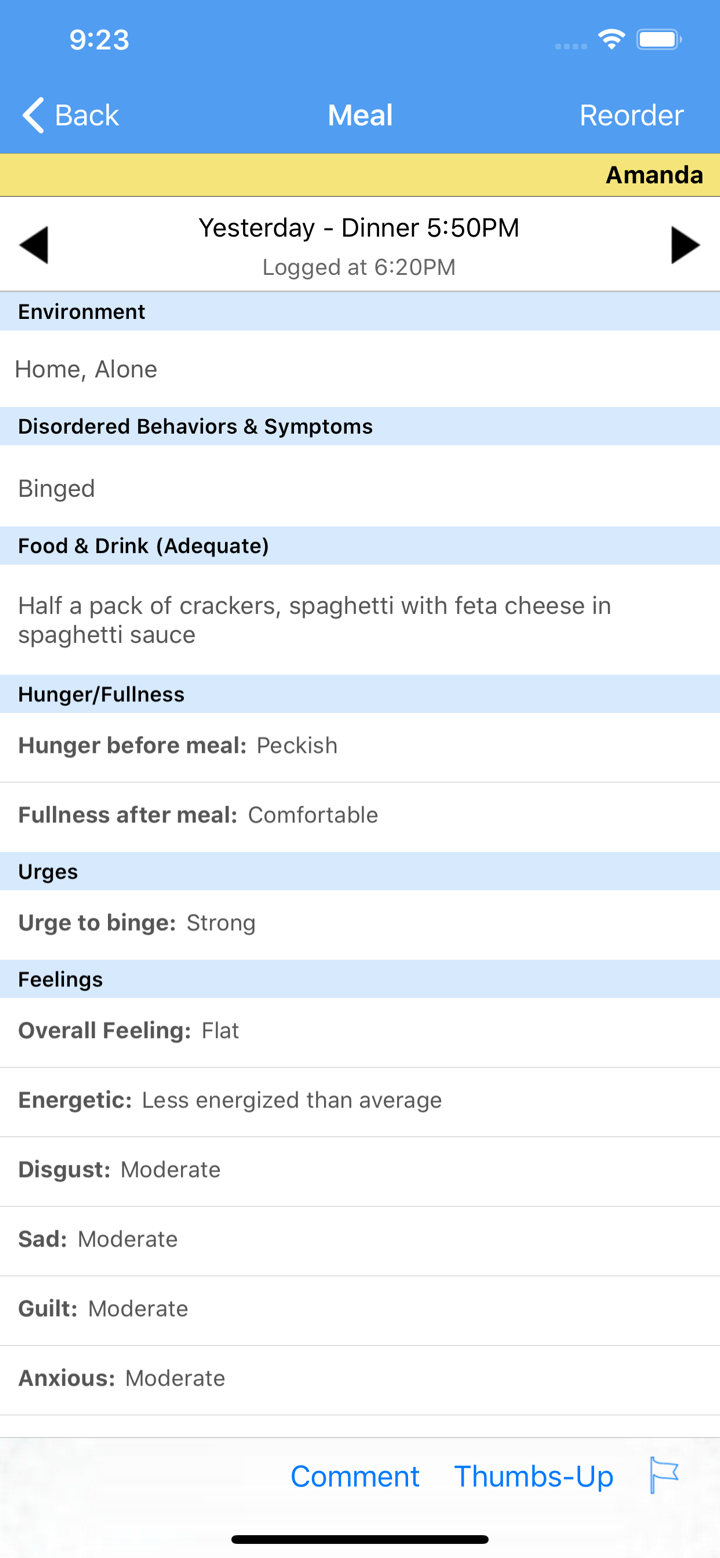720x1558 pixels.
Task: Tap the clock showing 9:23
Action: (99, 40)
